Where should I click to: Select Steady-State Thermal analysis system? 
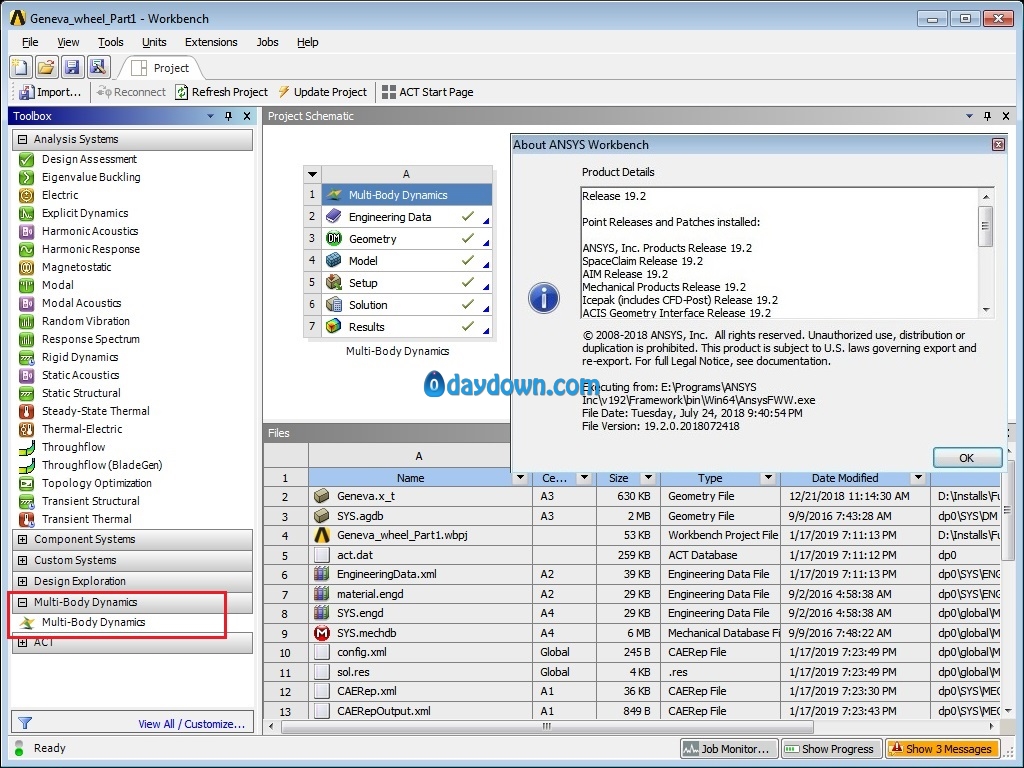(x=95, y=411)
